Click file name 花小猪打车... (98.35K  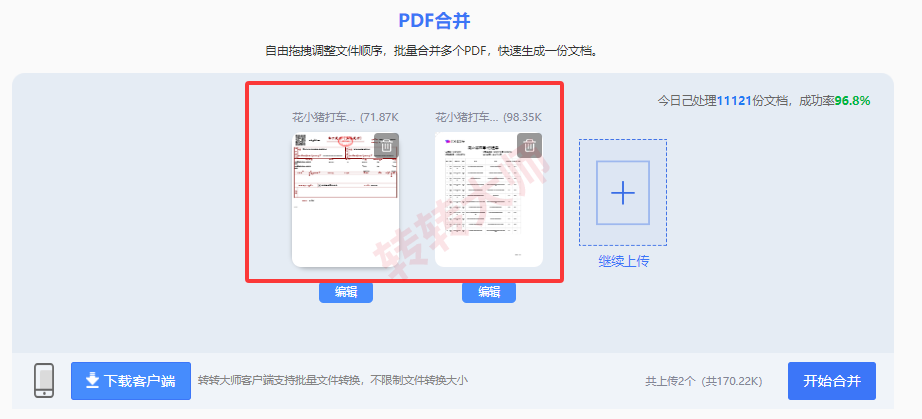pyautogui.click(x=489, y=117)
